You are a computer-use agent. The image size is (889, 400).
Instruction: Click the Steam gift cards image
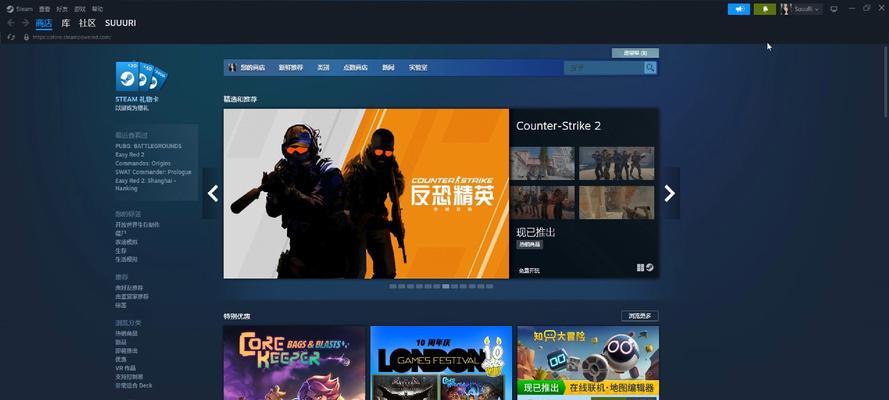[x=141, y=76]
